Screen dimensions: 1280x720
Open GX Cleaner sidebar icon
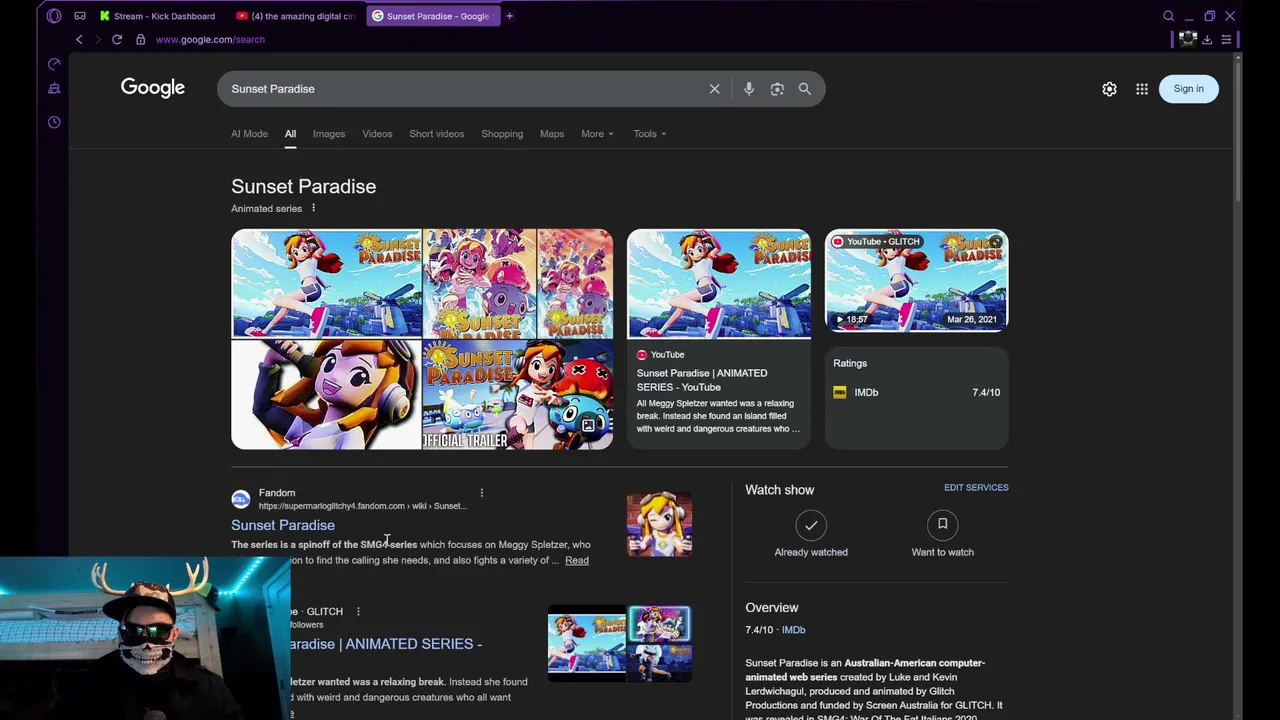point(54,89)
